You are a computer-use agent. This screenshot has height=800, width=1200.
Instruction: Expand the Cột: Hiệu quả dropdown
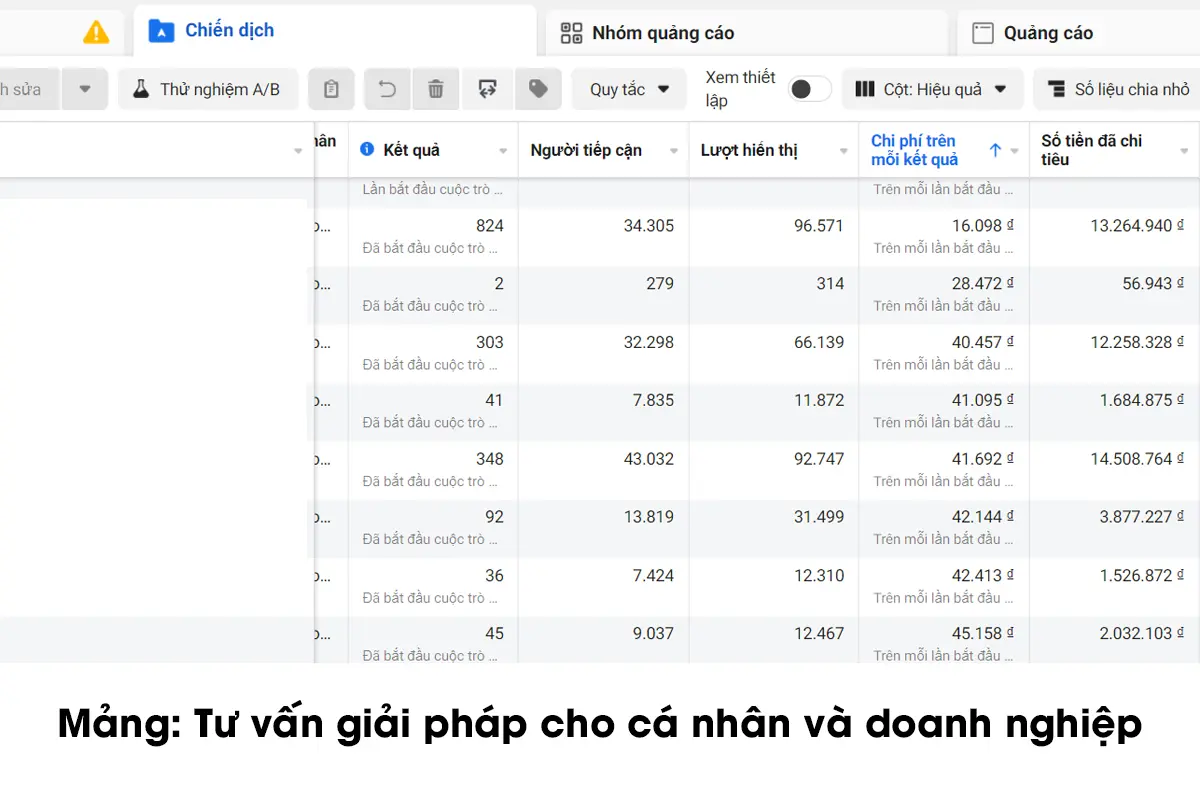997,89
